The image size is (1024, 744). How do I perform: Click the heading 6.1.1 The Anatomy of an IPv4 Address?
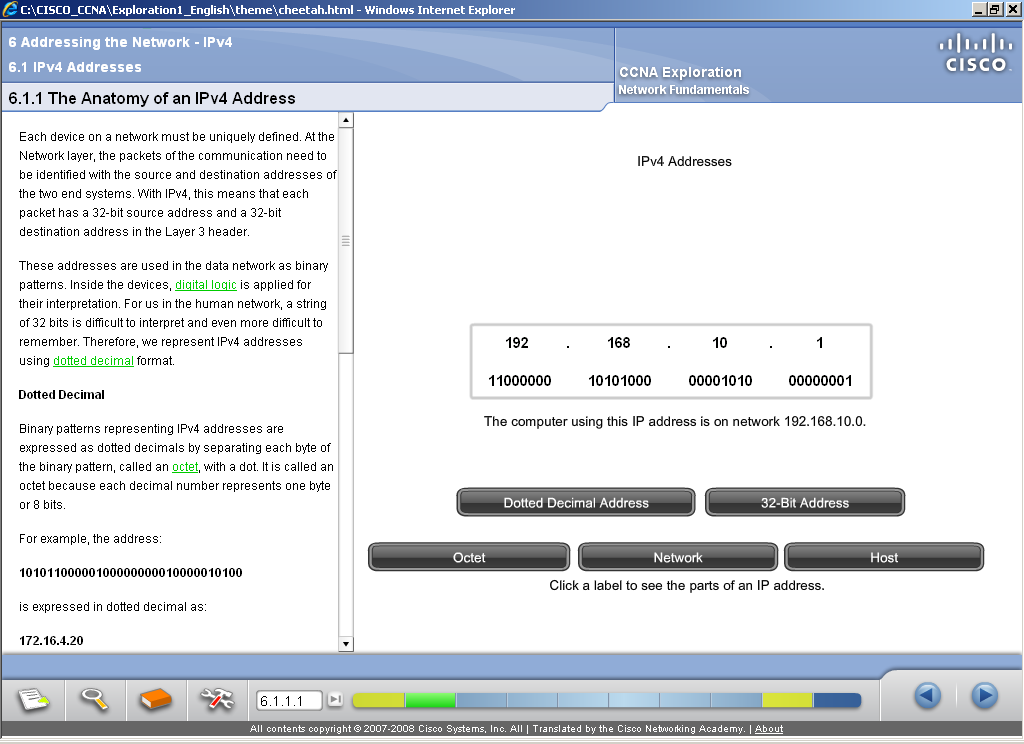pyautogui.click(x=152, y=98)
